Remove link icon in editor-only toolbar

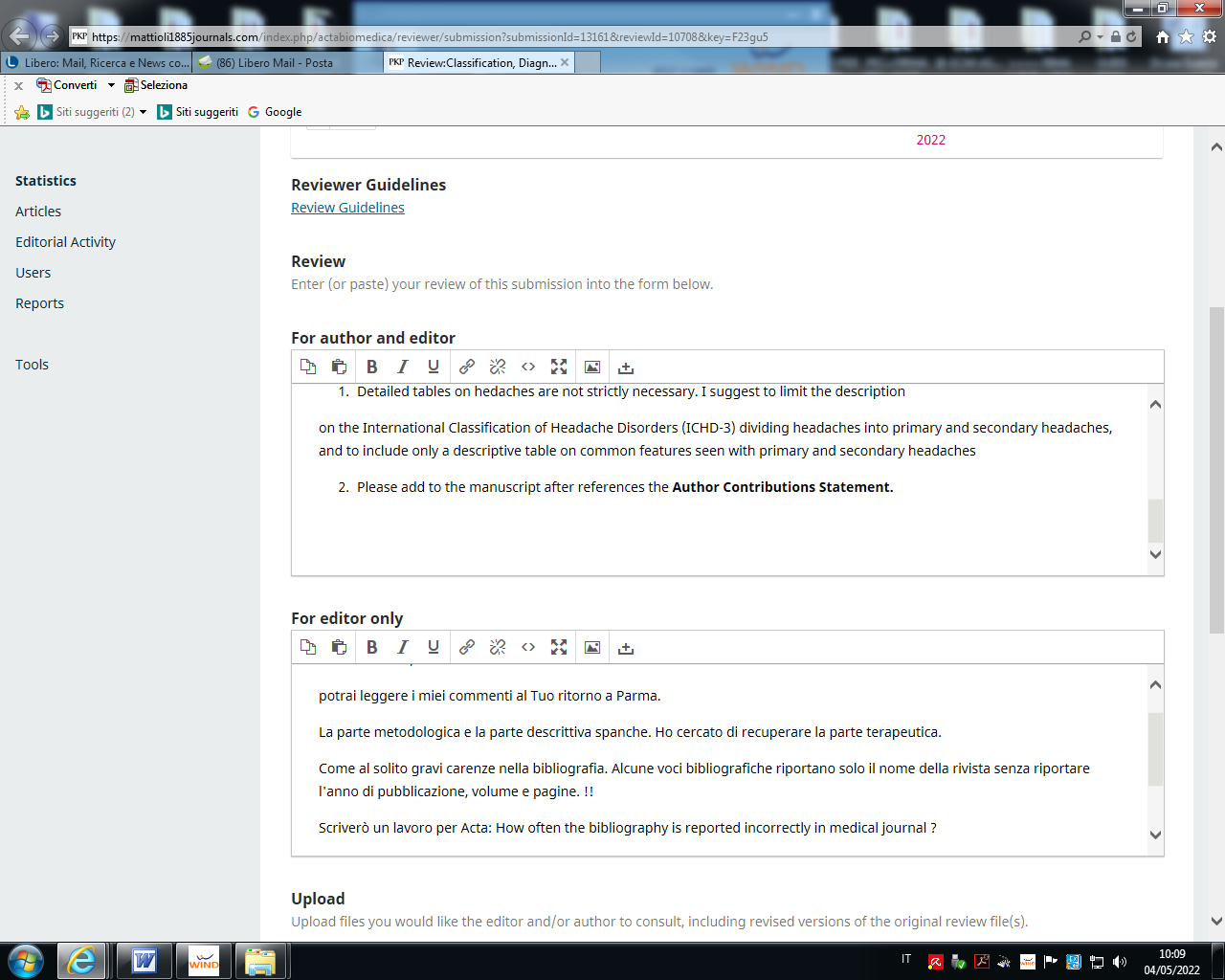(498, 647)
